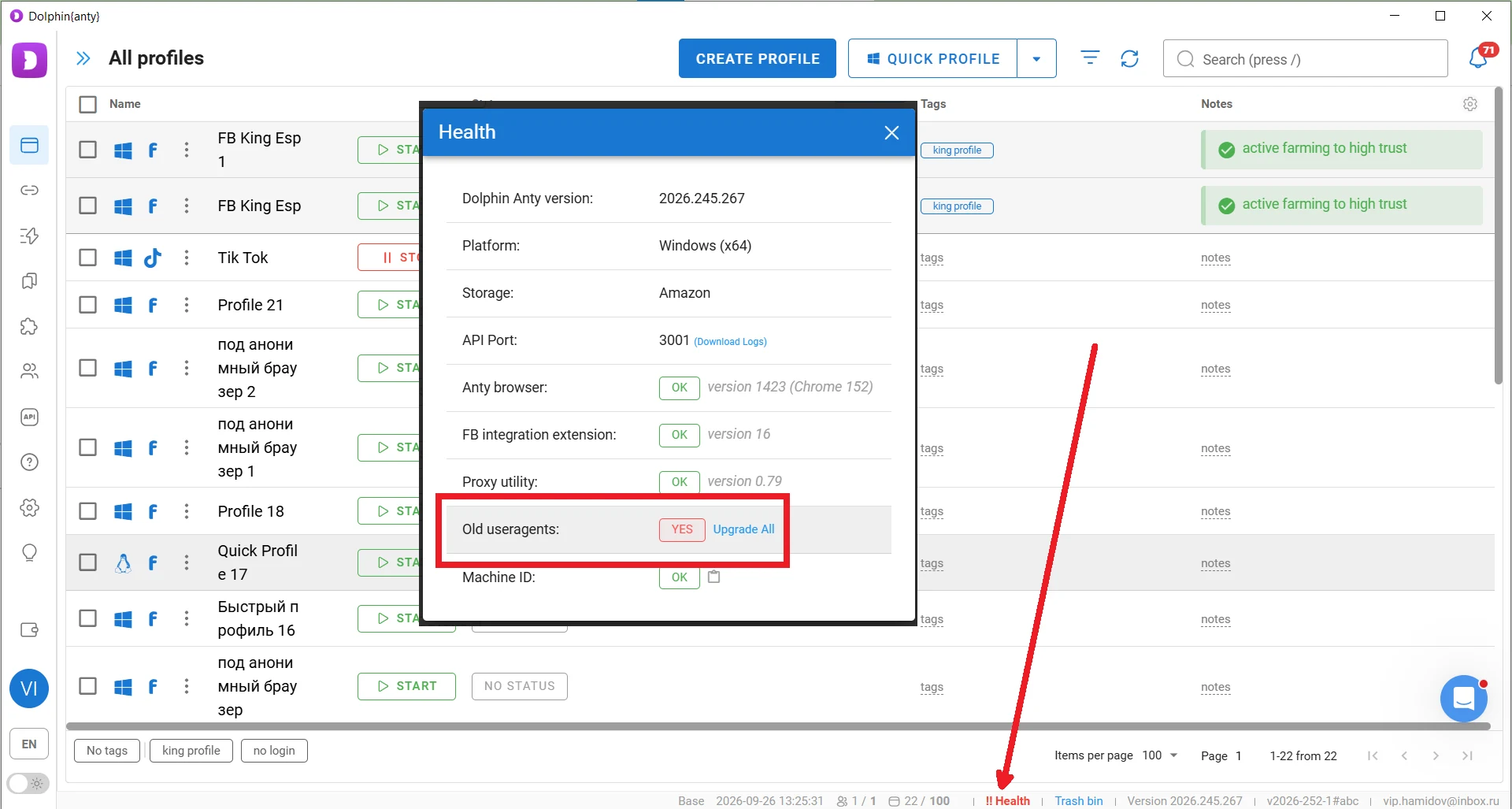Click Upgrade All useragents link

point(743,529)
